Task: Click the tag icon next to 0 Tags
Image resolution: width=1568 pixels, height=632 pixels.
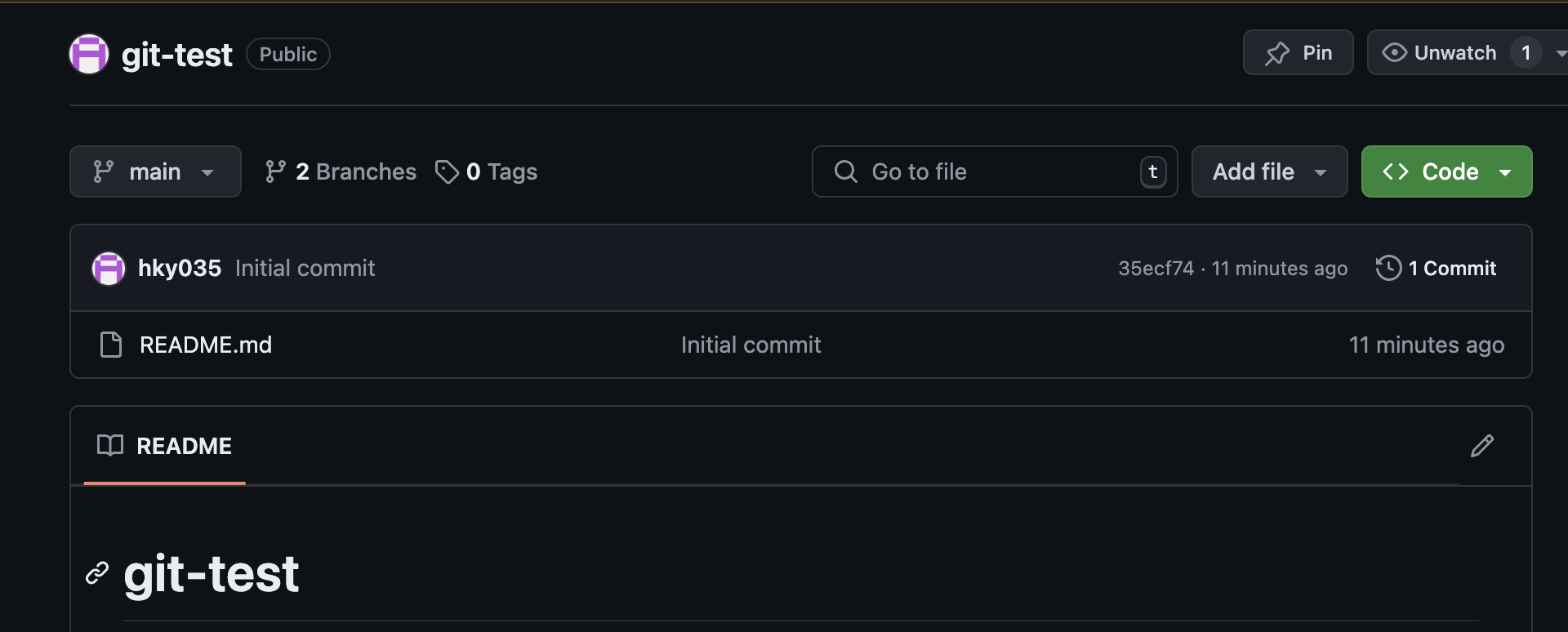Action: [x=447, y=171]
